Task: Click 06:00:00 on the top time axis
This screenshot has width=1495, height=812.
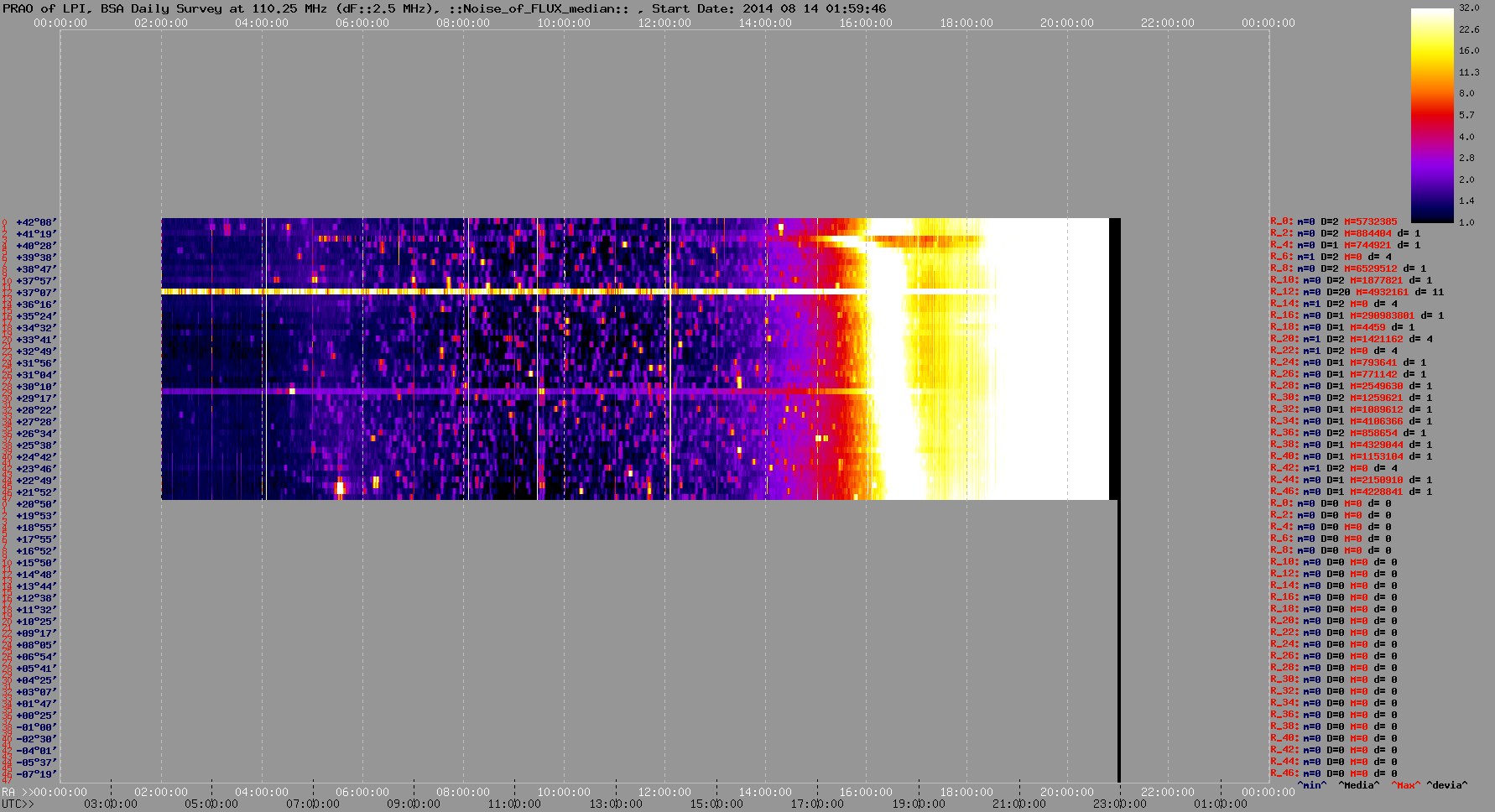Action: pyautogui.click(x=362, y=23)
